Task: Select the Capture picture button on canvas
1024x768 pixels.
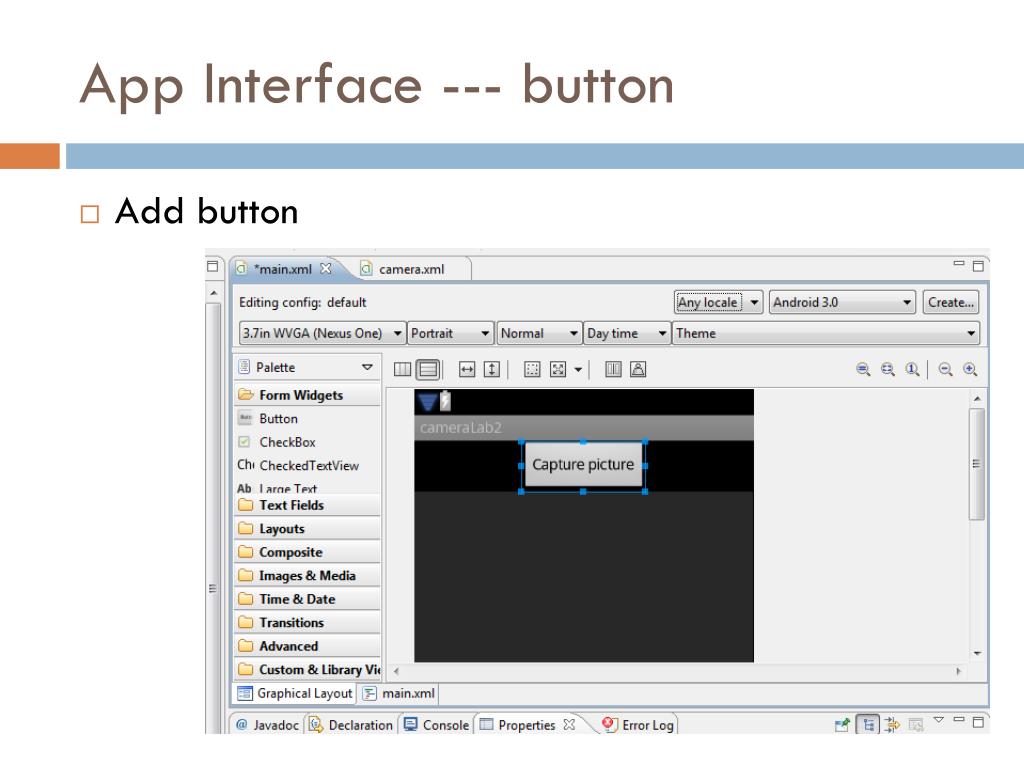Action: click(583, 465)
